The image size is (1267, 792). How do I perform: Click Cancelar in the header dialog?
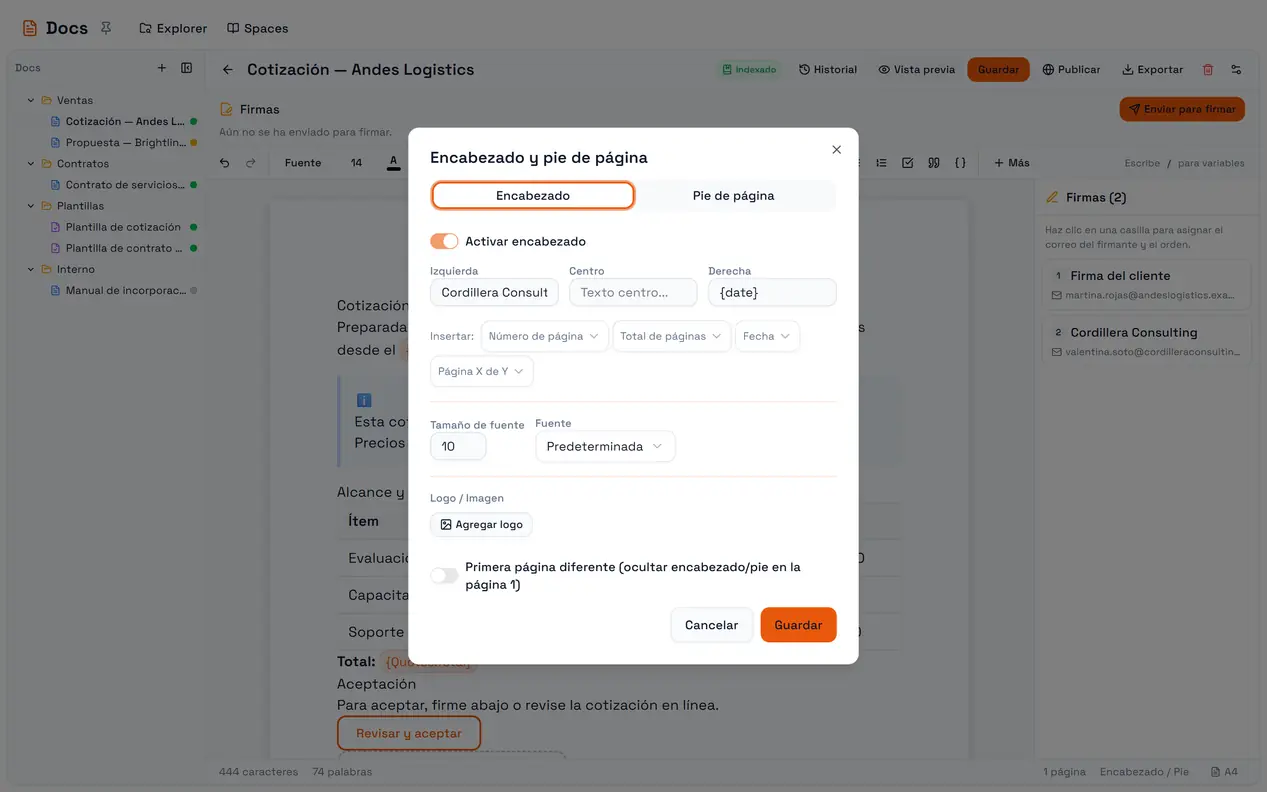(x=711, y=625)
